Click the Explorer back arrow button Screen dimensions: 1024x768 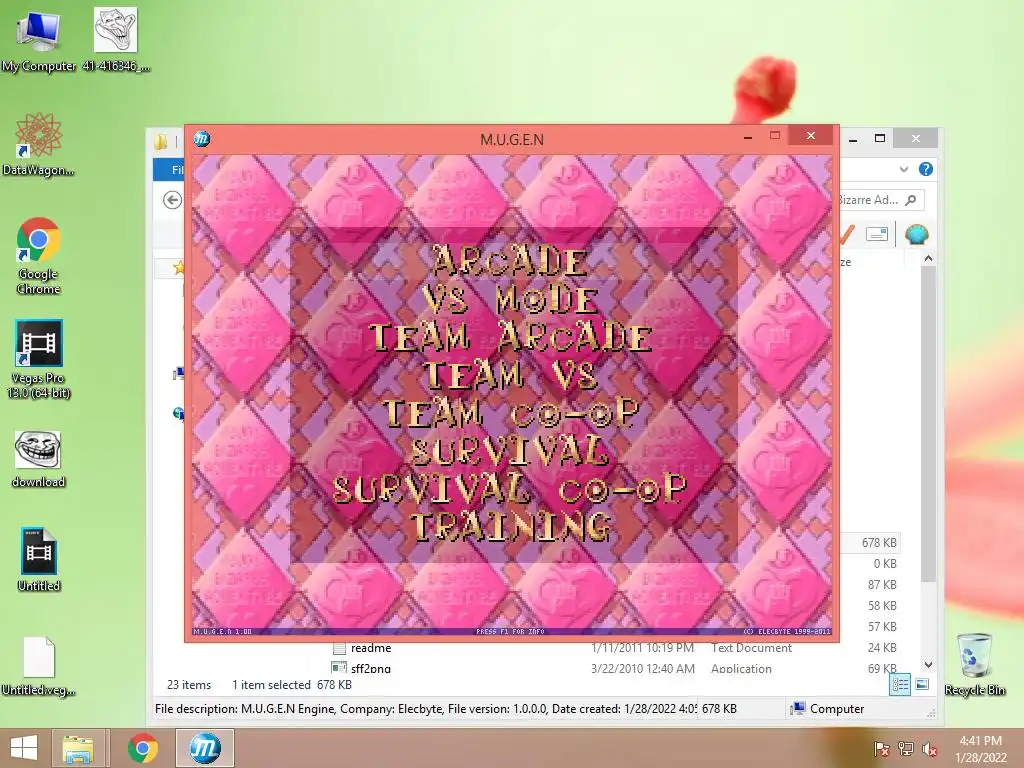172,200
